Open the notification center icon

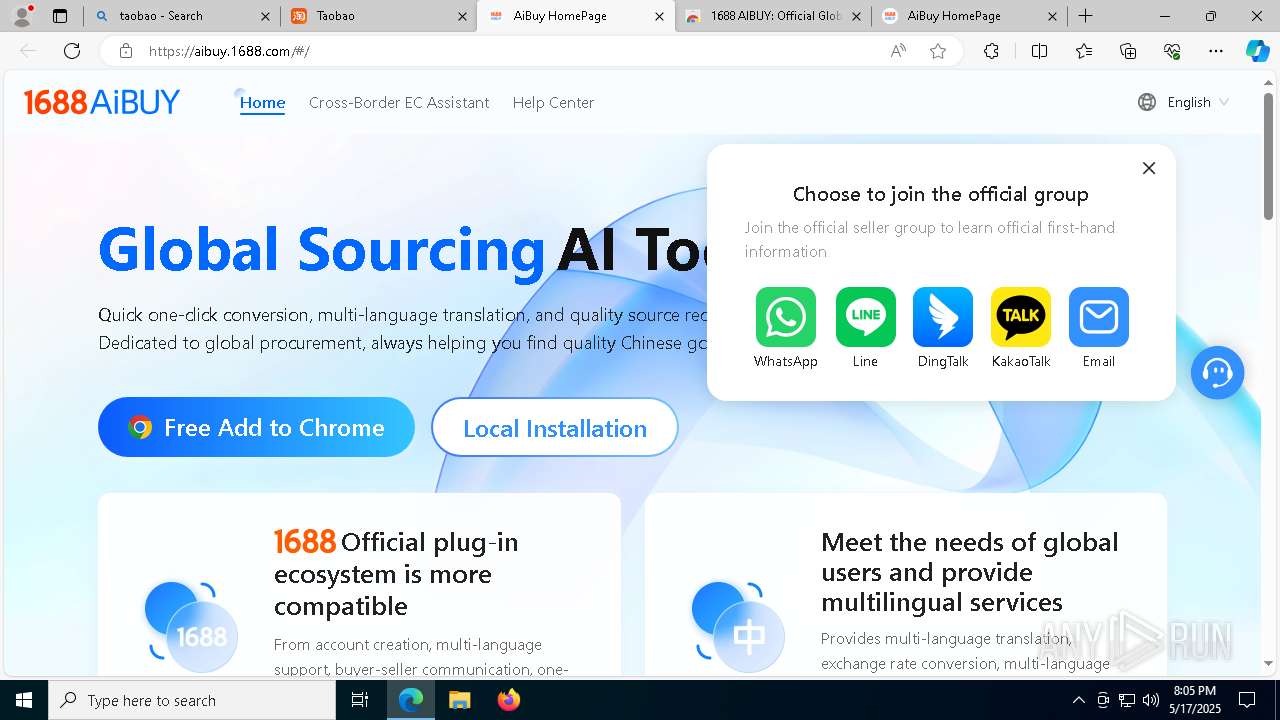tap(1247, 700)
